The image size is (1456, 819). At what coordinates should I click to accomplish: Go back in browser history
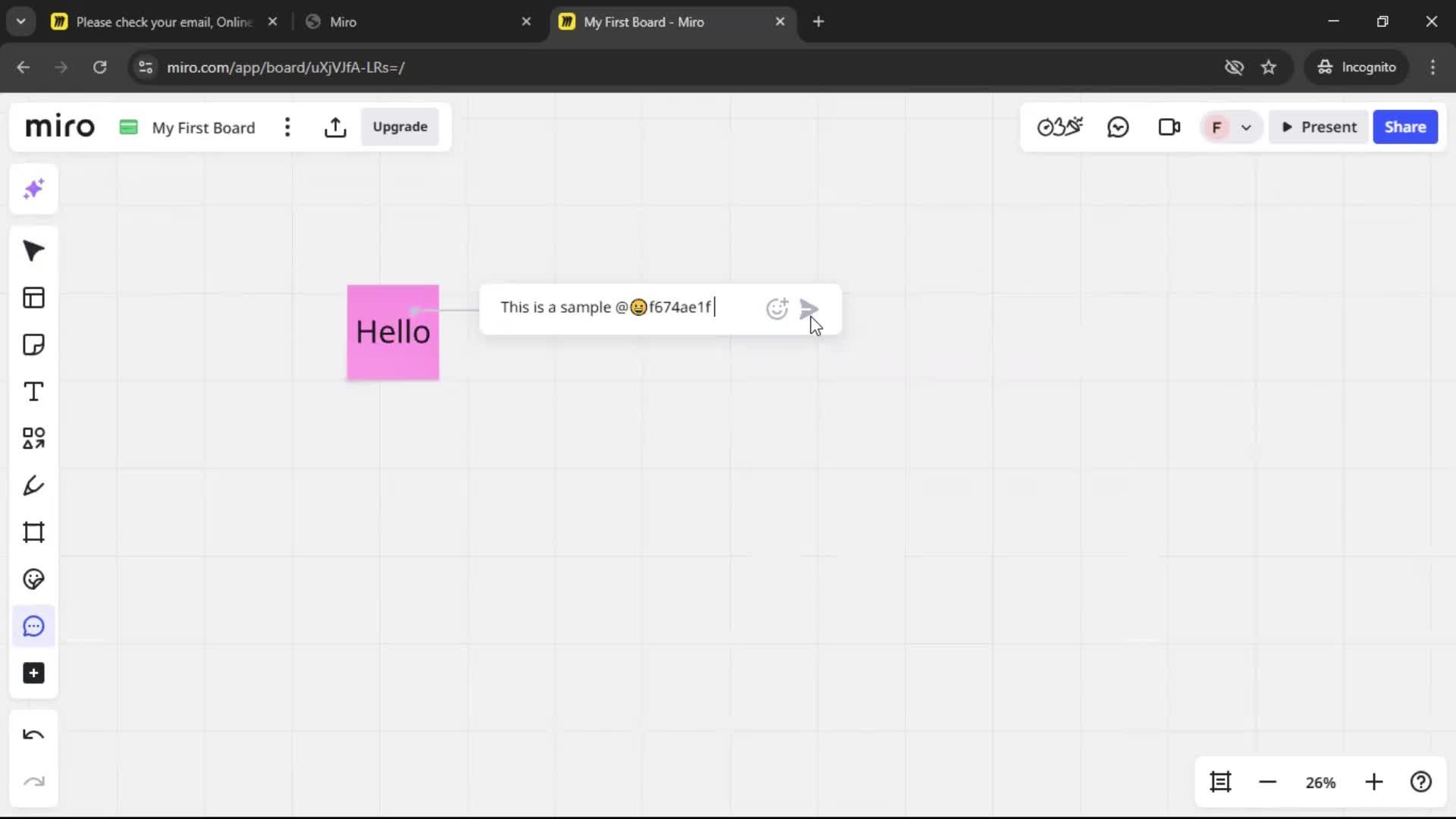coord(23,67)
